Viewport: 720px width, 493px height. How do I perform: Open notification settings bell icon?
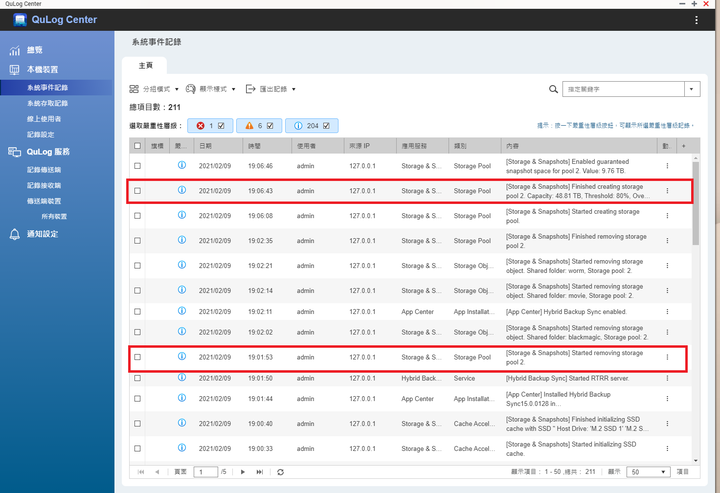point(15,234)
